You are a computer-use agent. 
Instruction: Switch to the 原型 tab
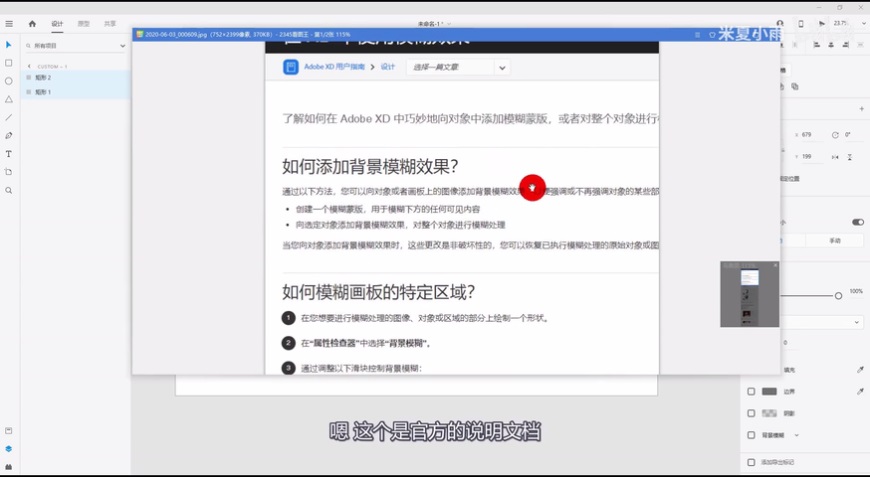(x=83, y=24)
